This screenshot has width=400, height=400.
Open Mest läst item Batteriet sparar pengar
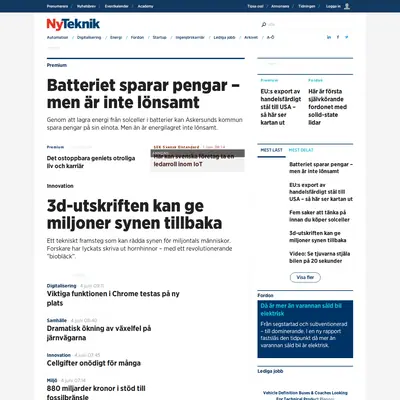(x=321, y=168)
